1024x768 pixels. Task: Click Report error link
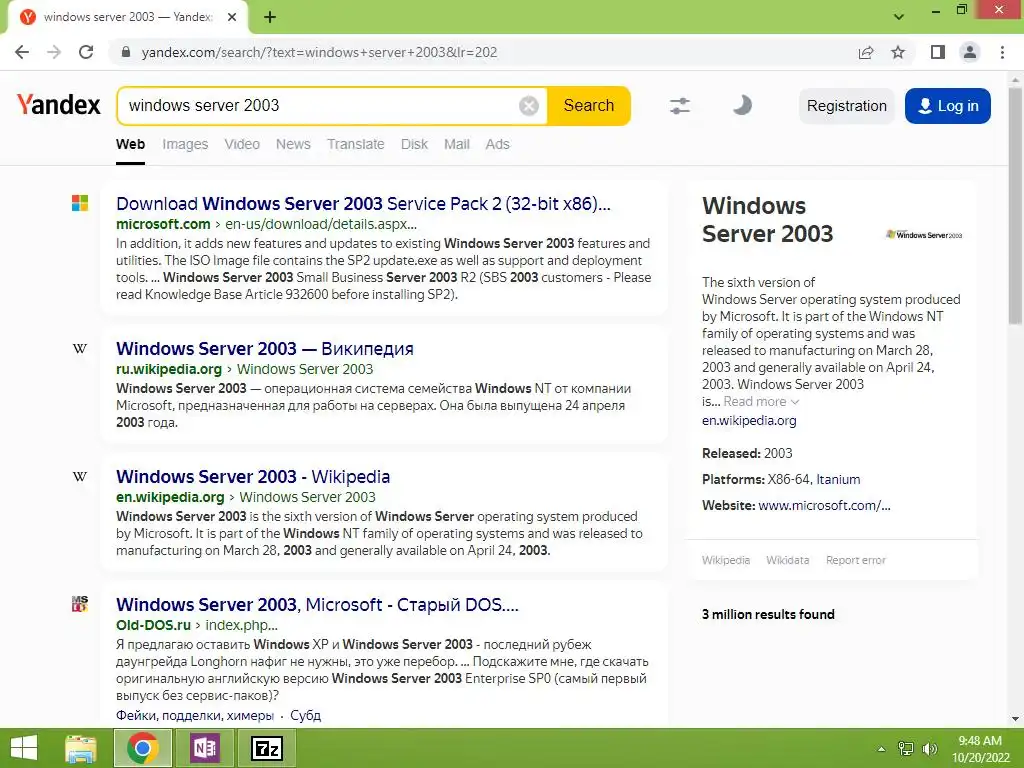pos(856,560)
